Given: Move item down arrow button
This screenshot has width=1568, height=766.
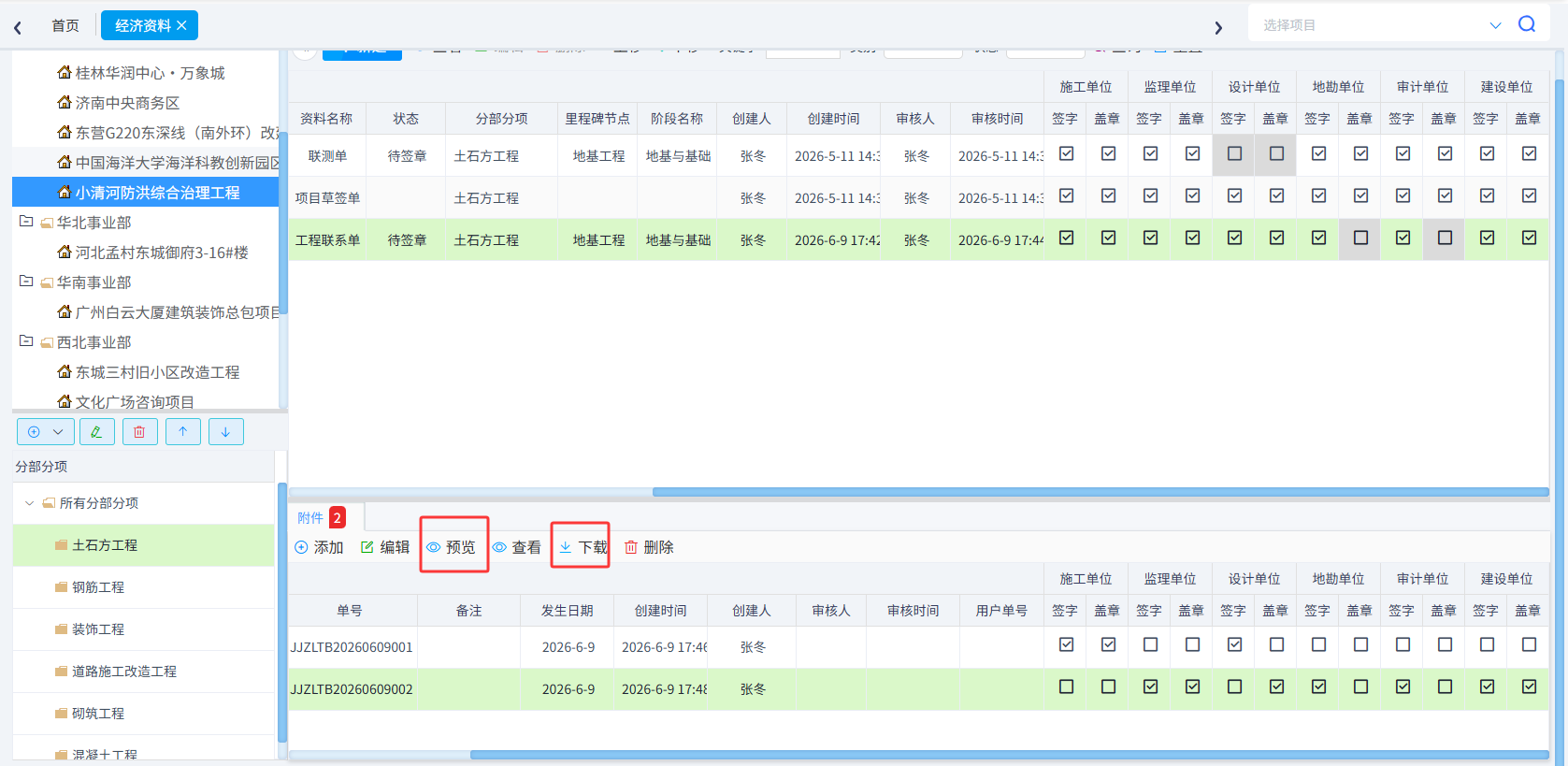Looking at the screenshot, I should [225, 431].
